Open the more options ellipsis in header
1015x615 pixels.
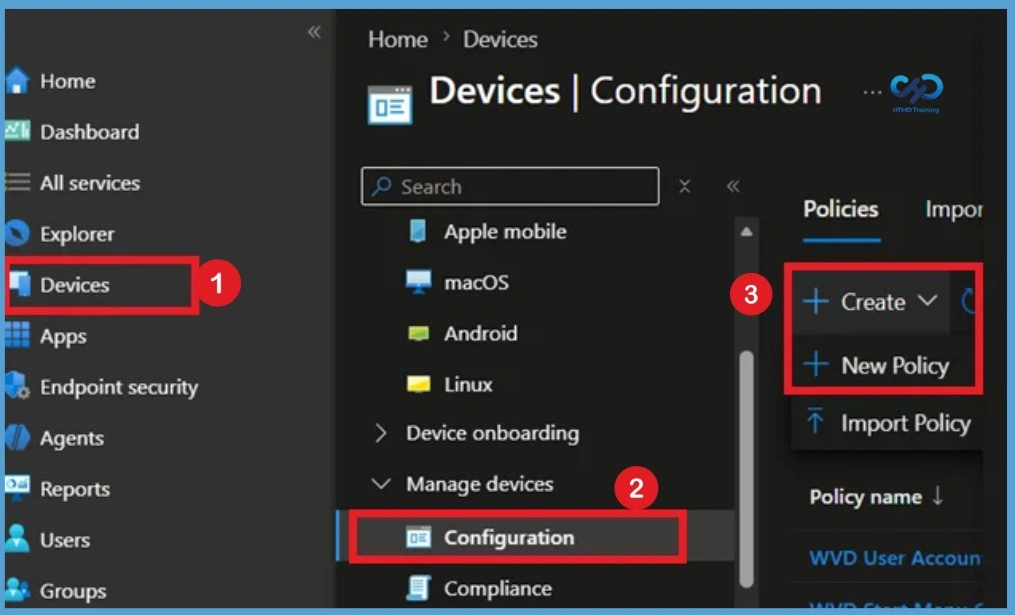click(x=872, y=93)
